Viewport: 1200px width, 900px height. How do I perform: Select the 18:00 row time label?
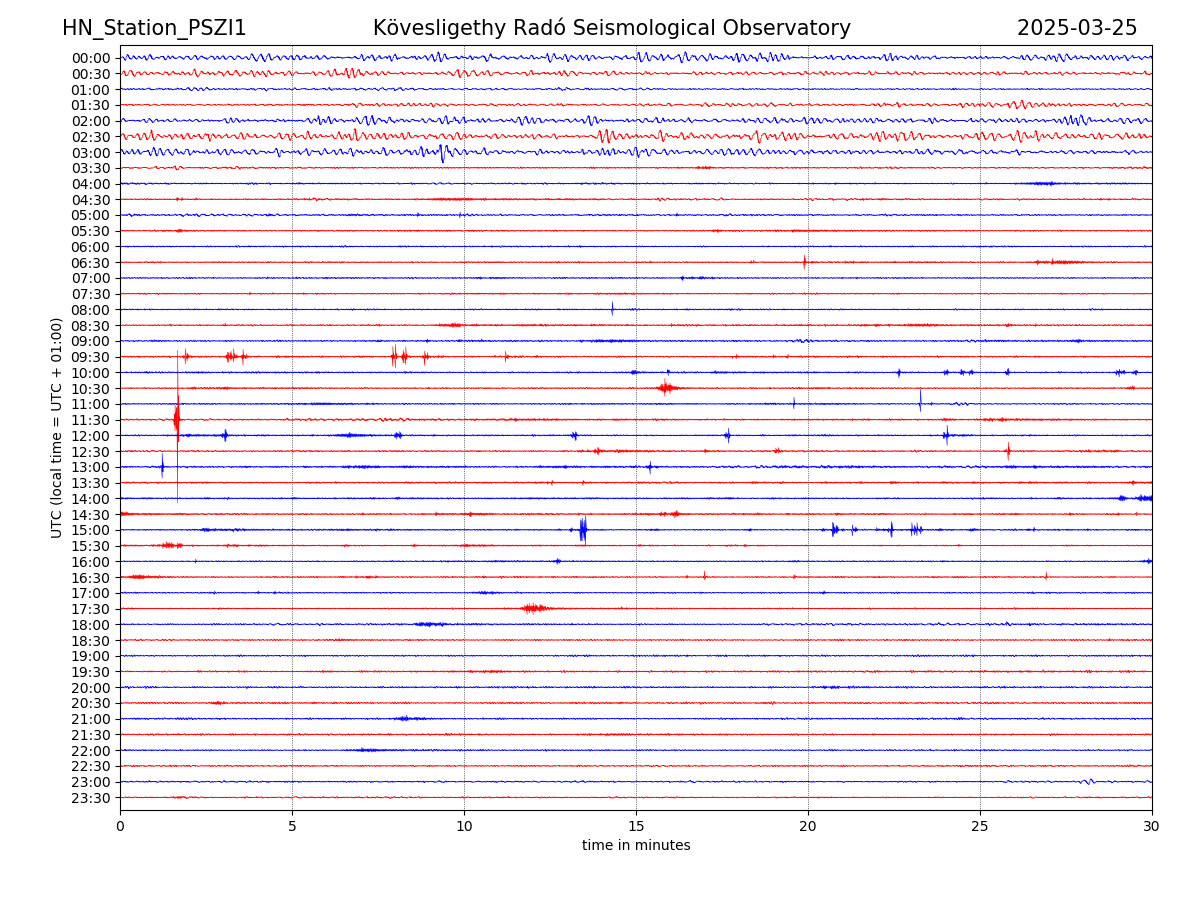tap(91, 625)
